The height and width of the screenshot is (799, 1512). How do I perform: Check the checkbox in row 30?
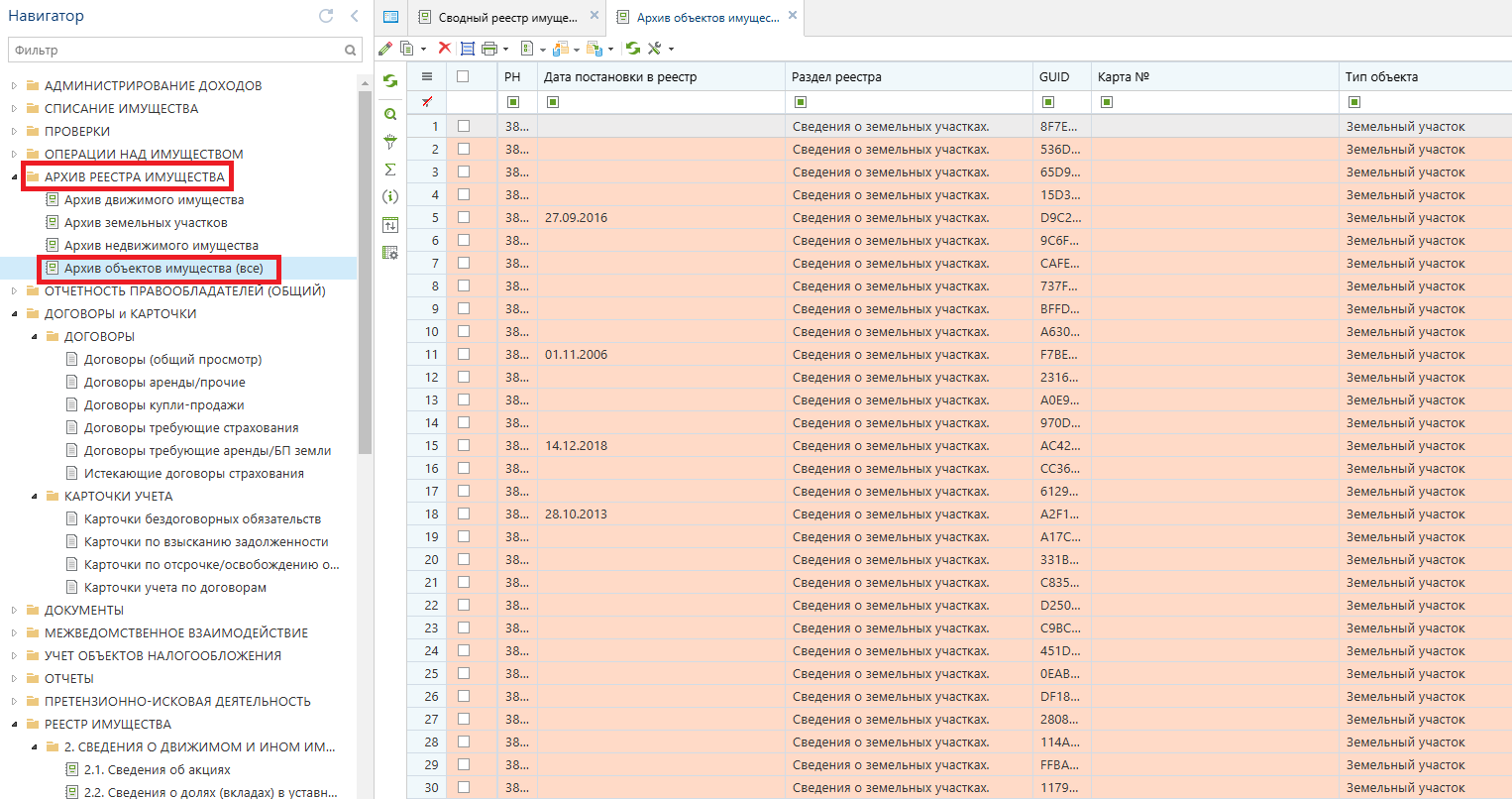[x=464, y=787]
